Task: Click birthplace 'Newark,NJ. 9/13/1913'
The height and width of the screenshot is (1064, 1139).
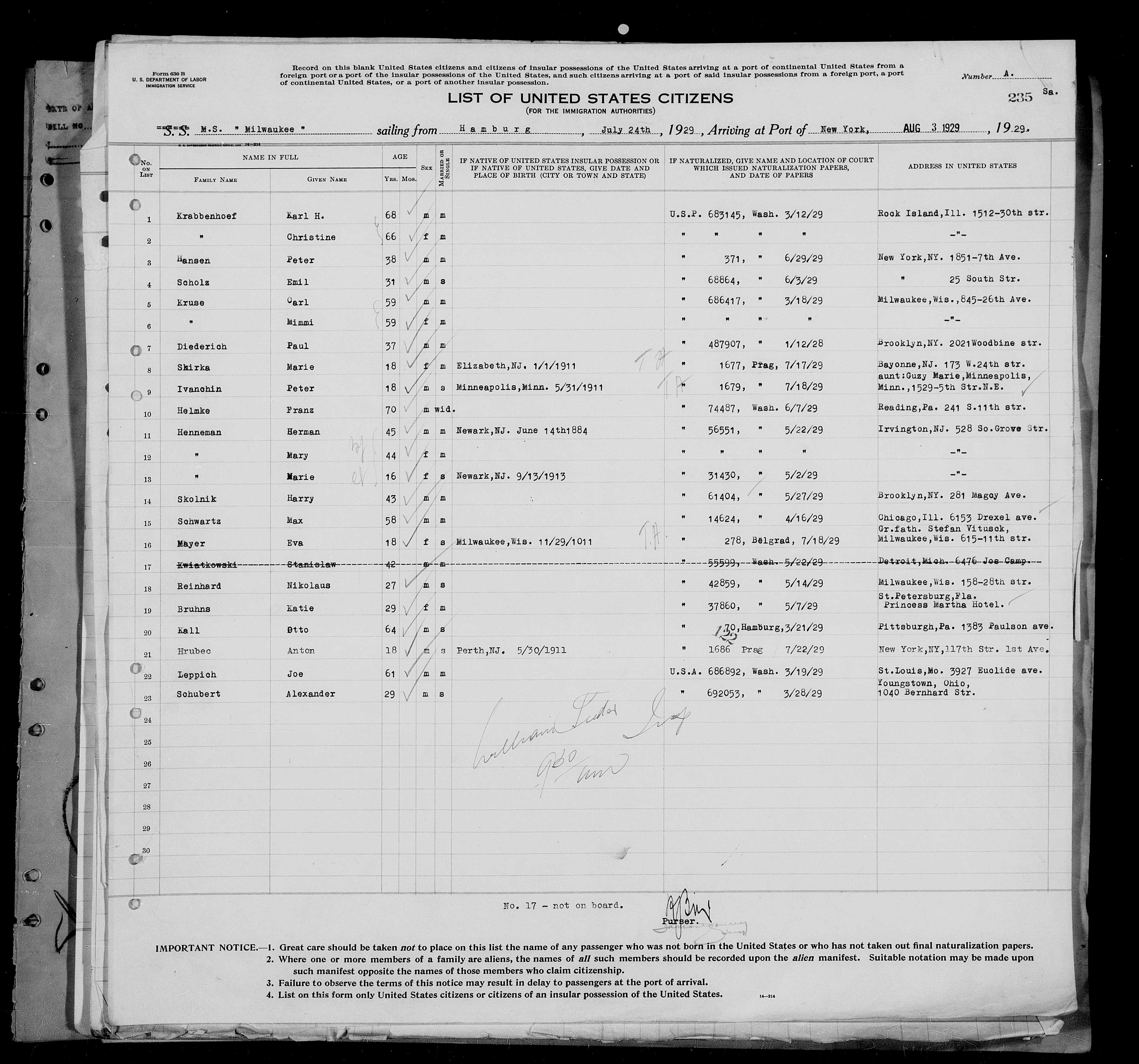Action: click(x=511, y=476)
